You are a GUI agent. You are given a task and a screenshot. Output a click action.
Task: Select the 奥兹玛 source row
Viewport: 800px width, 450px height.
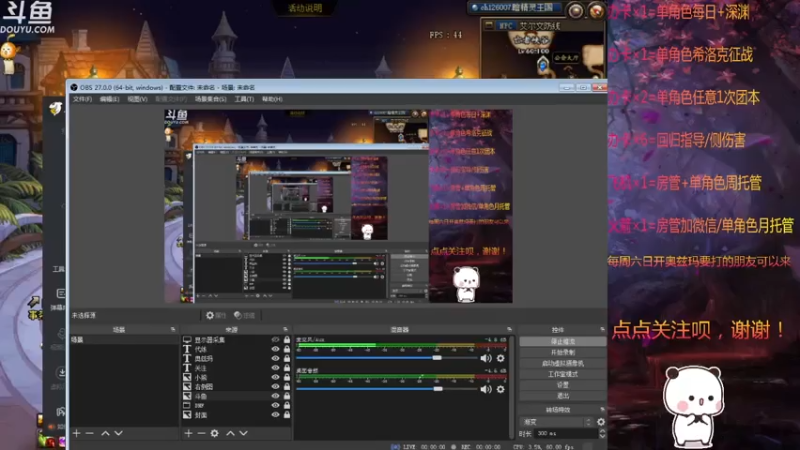pos(237,359)
